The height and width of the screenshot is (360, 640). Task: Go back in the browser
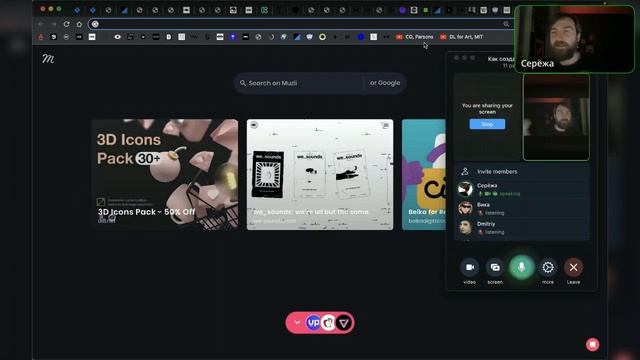click(x=41, y=24)
